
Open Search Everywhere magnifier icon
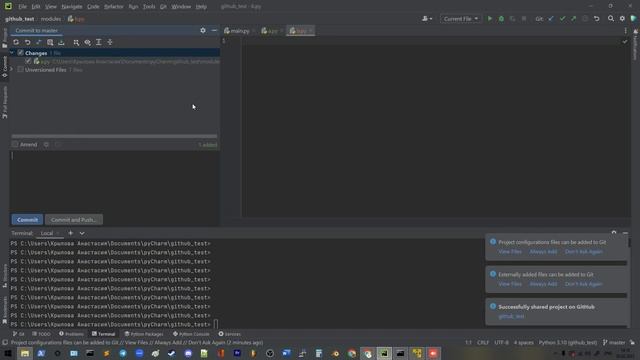(611, 19)
